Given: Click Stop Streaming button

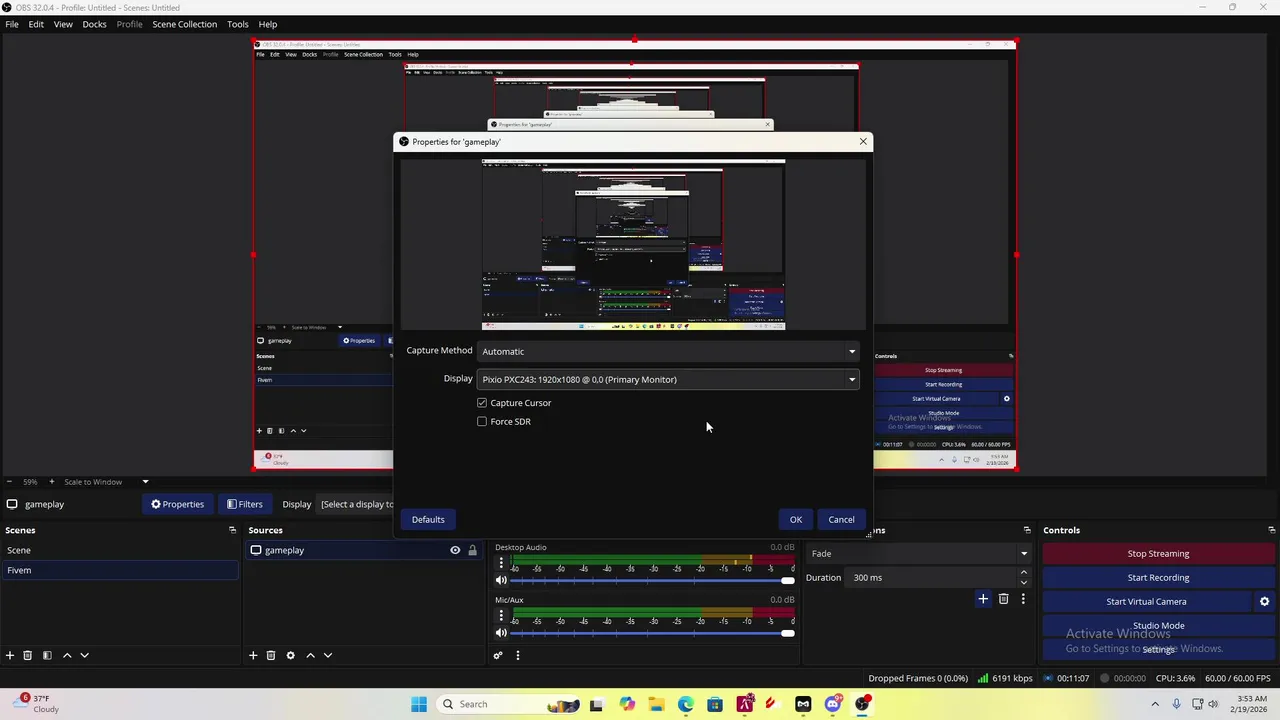Looking at the screenshot, I should [x=1158, y=553].
